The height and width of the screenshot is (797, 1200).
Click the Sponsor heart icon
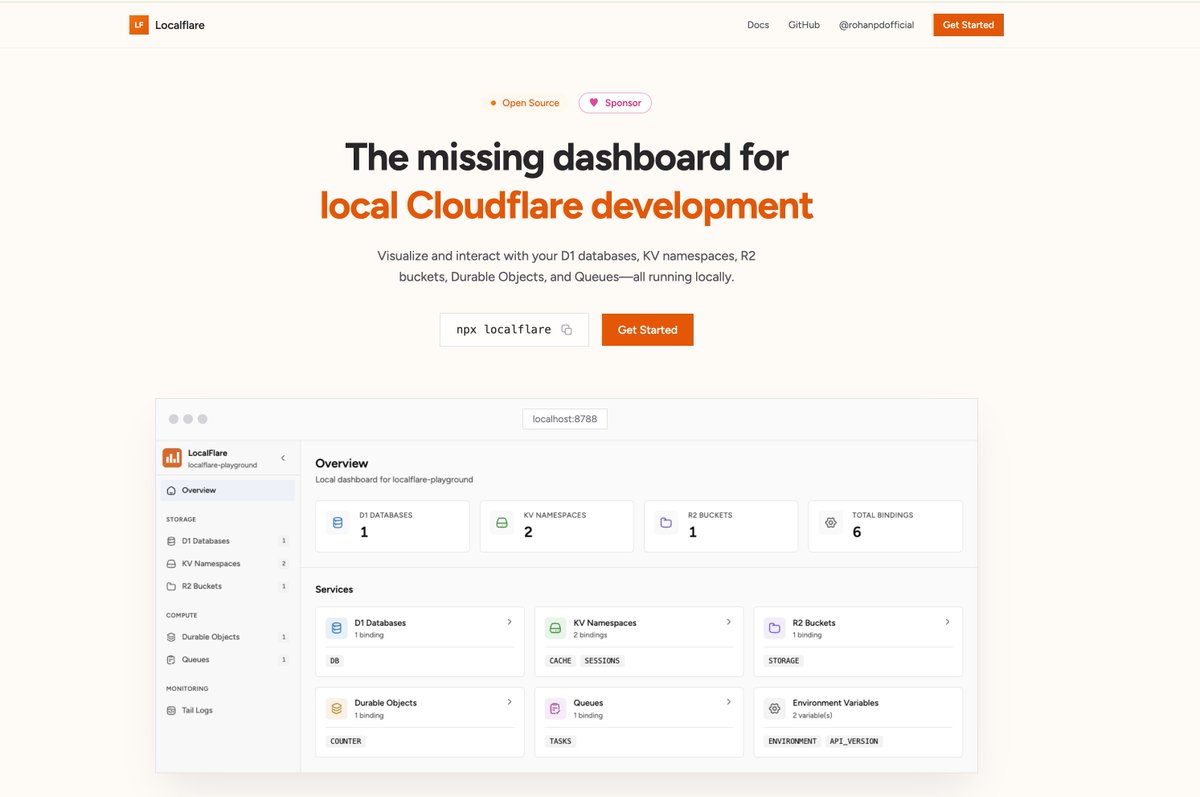pos(593,103)
